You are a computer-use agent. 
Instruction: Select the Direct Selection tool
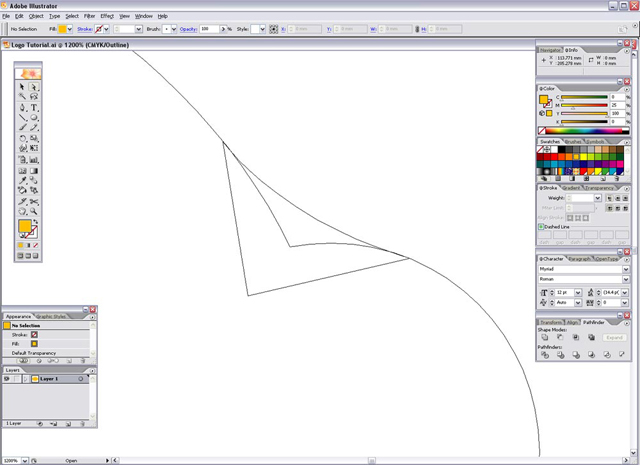pos(34,87)
